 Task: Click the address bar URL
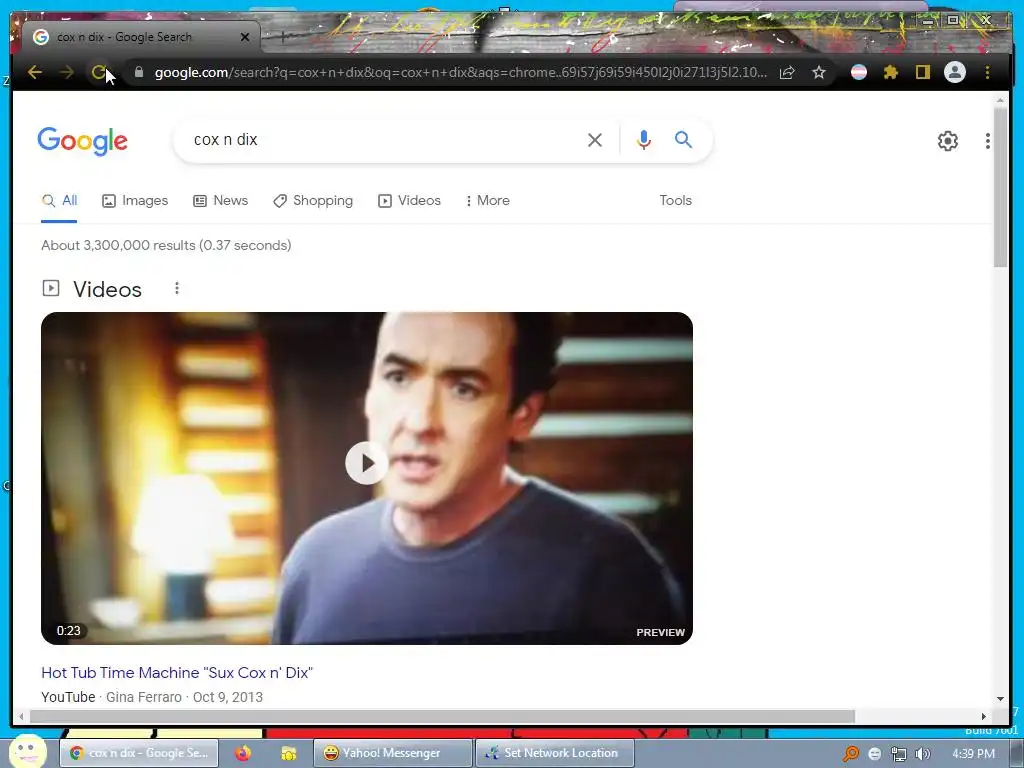[460, 72]
